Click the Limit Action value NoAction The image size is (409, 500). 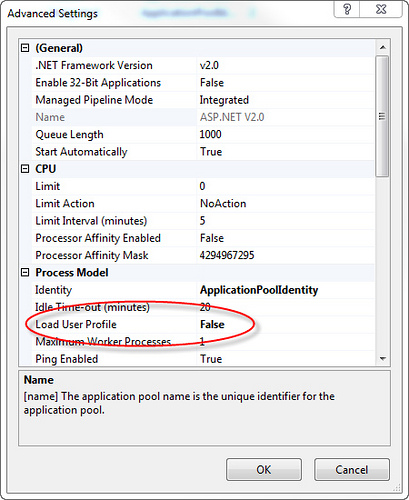[223, 203]
